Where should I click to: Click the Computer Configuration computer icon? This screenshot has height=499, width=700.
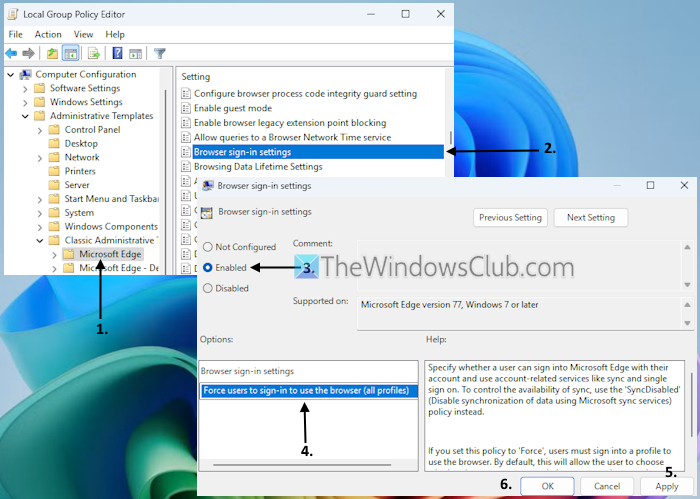(x=26, y=75)
